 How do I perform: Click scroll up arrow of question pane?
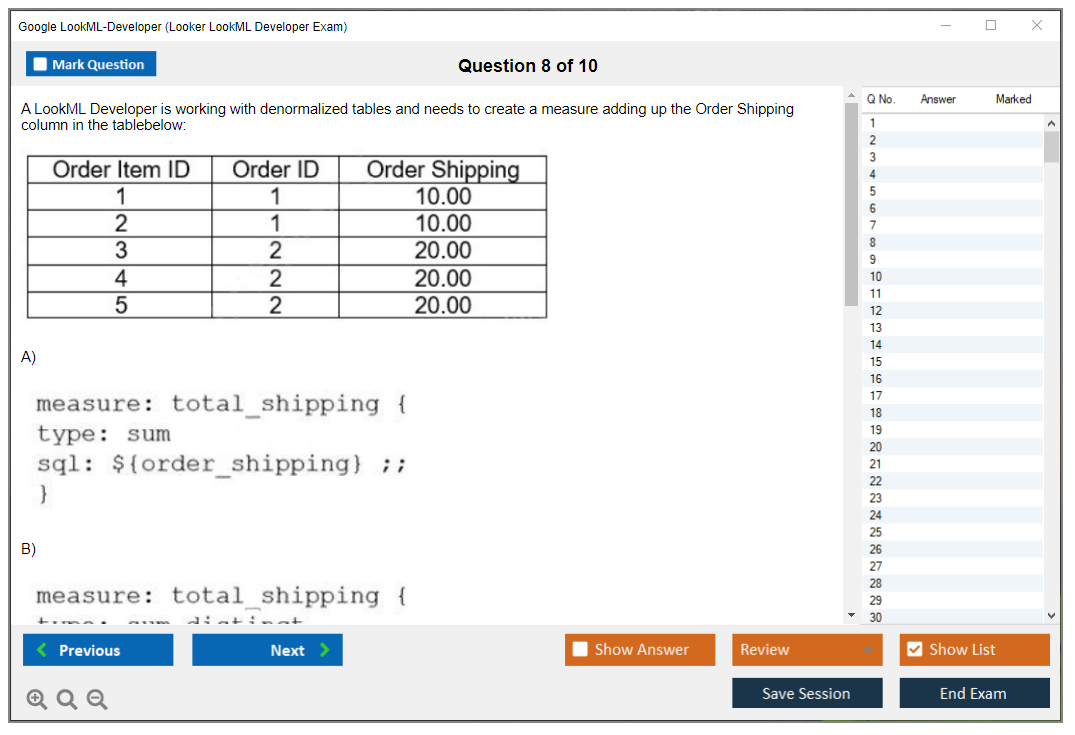(851, 95)
